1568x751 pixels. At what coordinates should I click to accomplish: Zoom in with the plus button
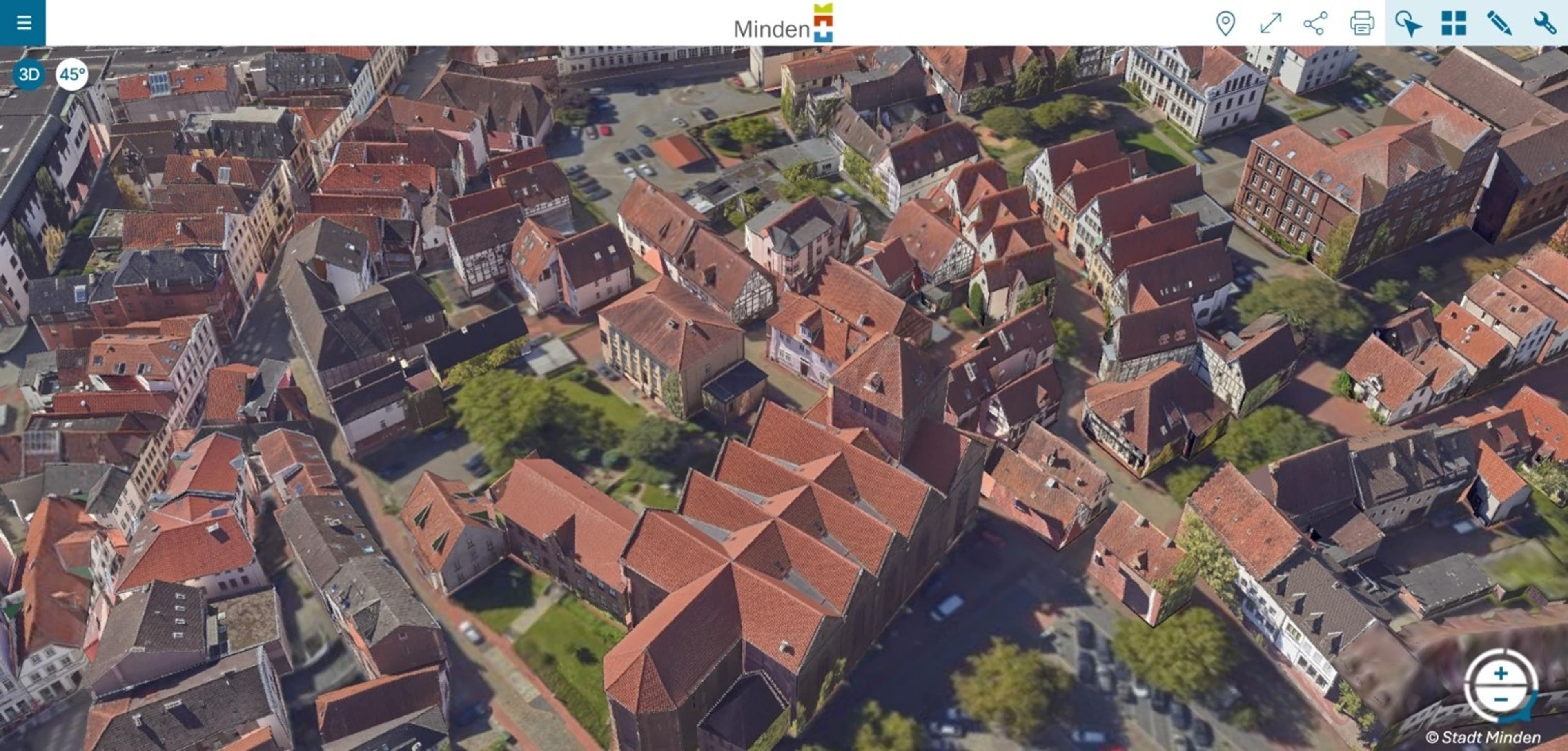[x=1501, y=673]
